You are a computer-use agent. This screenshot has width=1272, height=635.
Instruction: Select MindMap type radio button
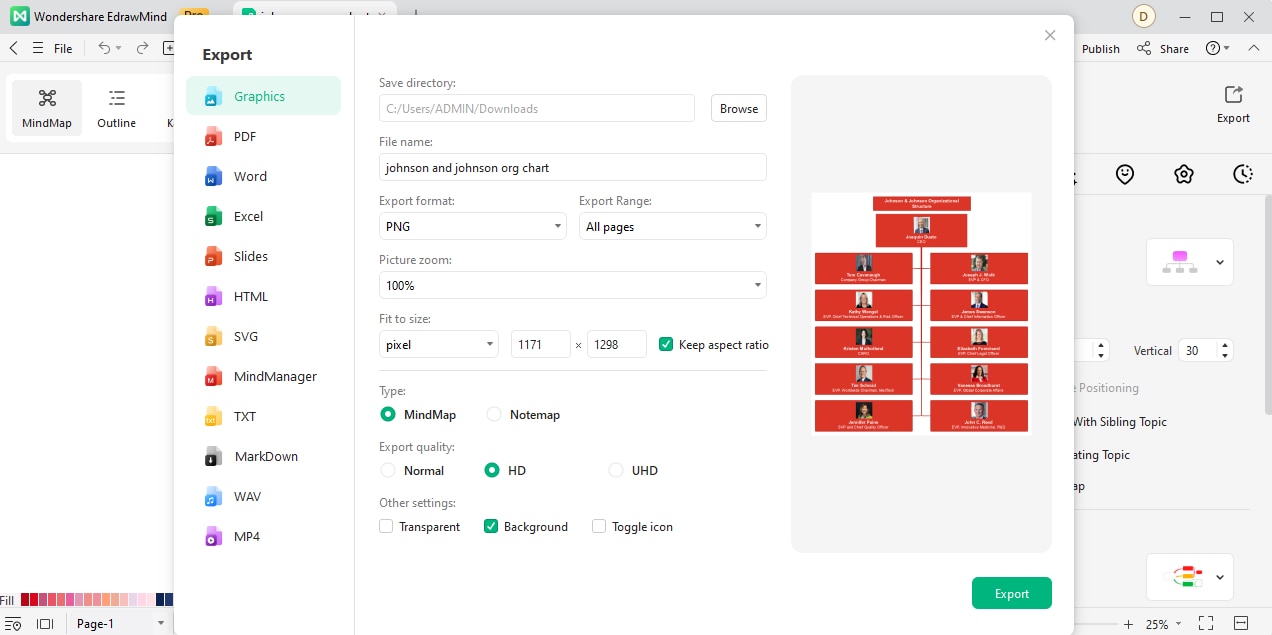pyautogui.click(x=388, y=414)
